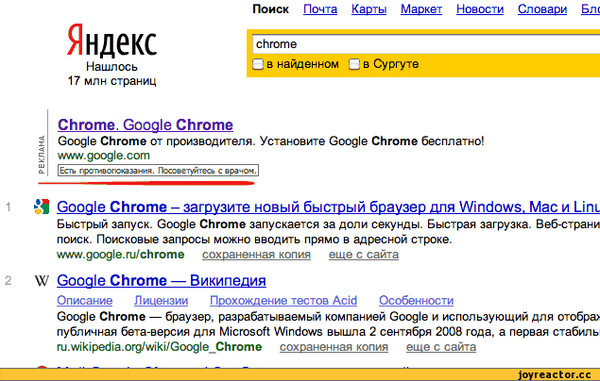The image size is (600, 381).
Task: Go to the Маркет service
Action: 421,9
